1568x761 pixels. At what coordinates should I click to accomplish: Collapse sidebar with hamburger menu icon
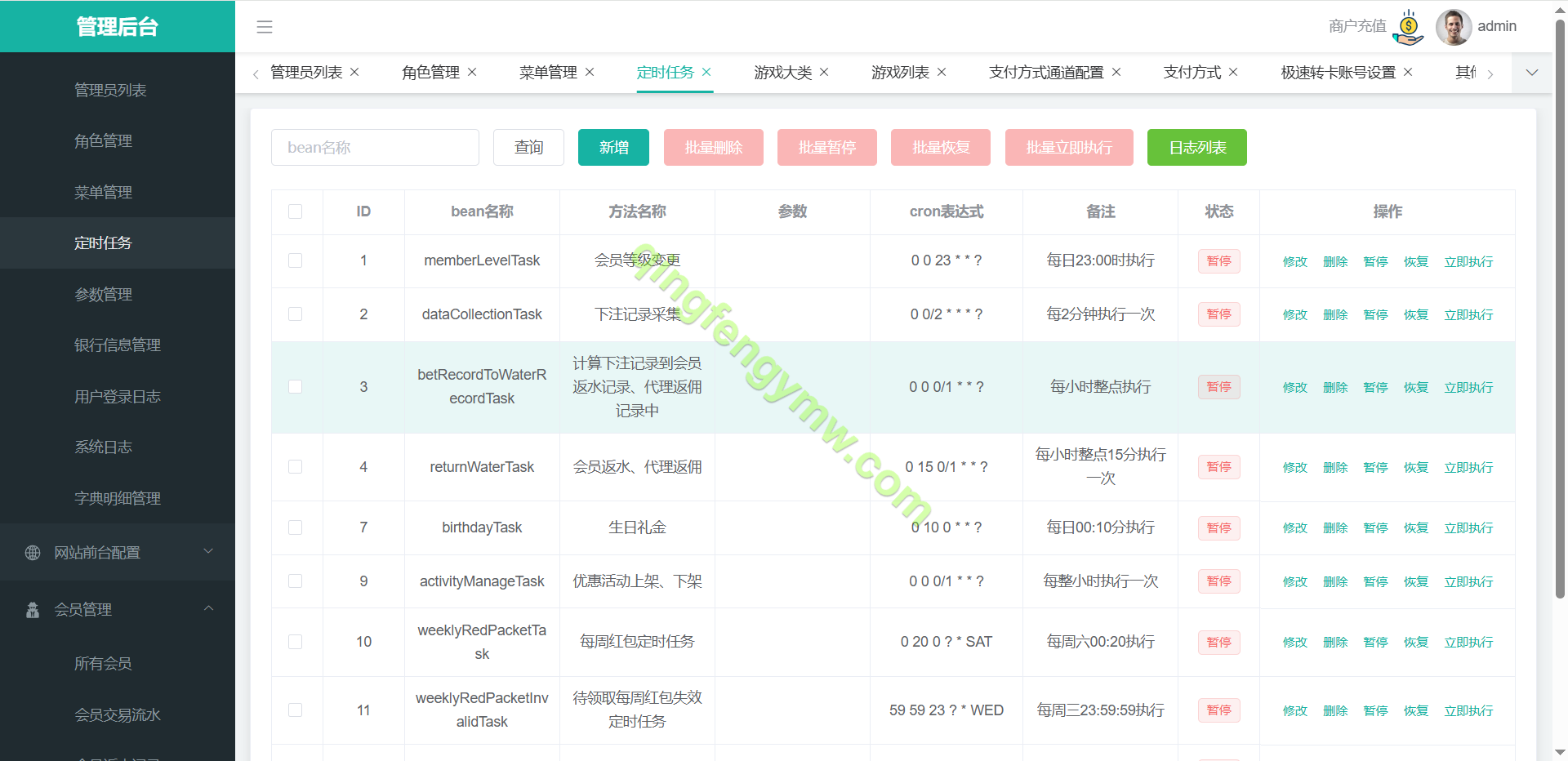265,27
